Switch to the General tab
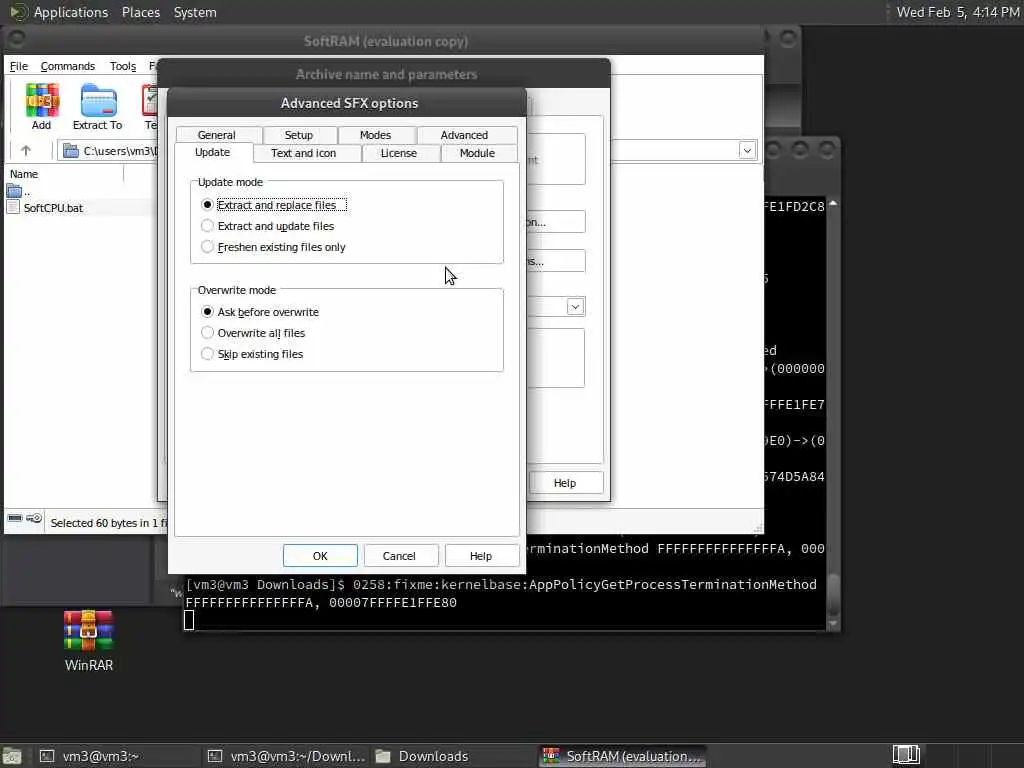Image resolution: width=1024 pixels, height=768 pixels. 217,135
